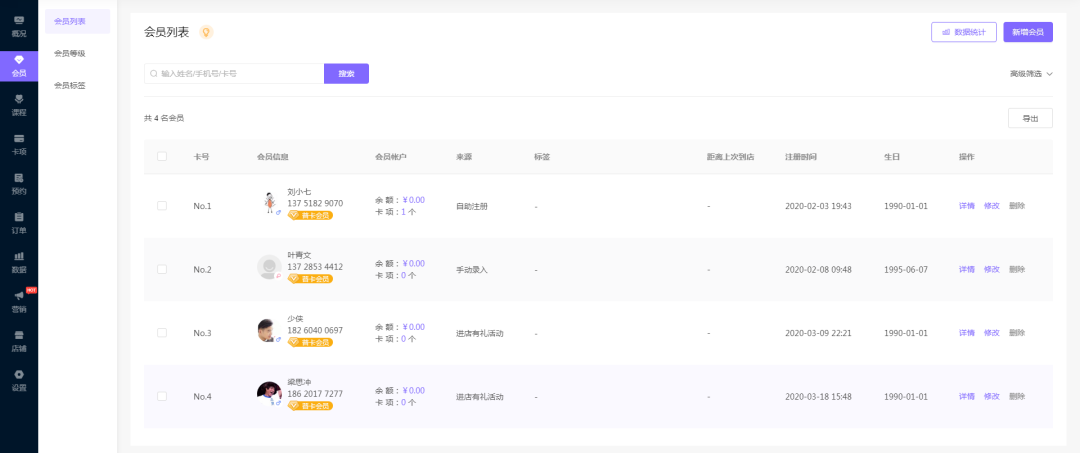Click the lightbulb tip icon beside 会员列表
Image resolution: width=1080 pixels, height=453 pixels.
coord(206,32)
